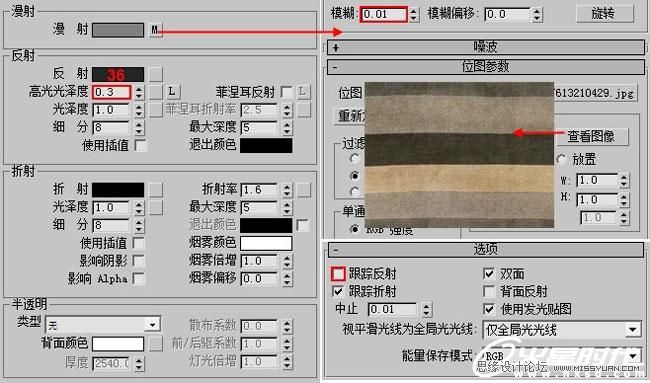Screen dimensions: 650x383
Task: Uncheck the 使用发光贴图 checkbox
Action: [489, 309]
